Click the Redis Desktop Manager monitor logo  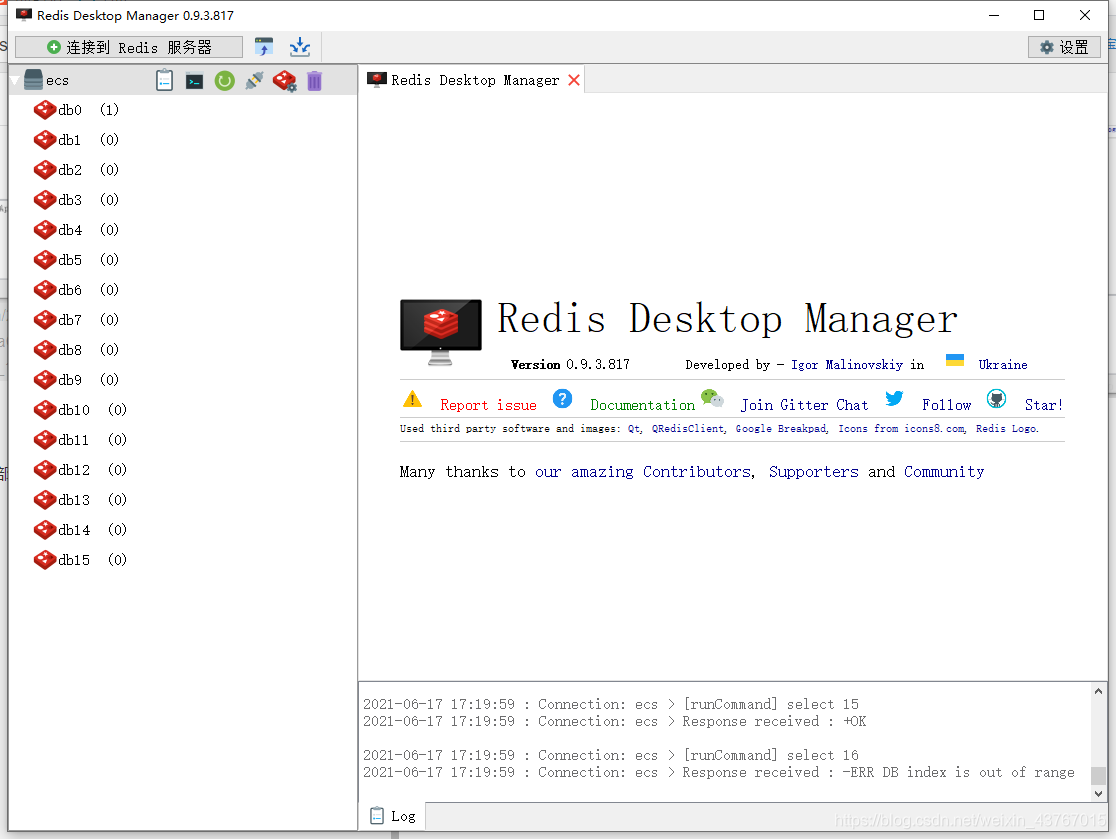coord(441,332)
